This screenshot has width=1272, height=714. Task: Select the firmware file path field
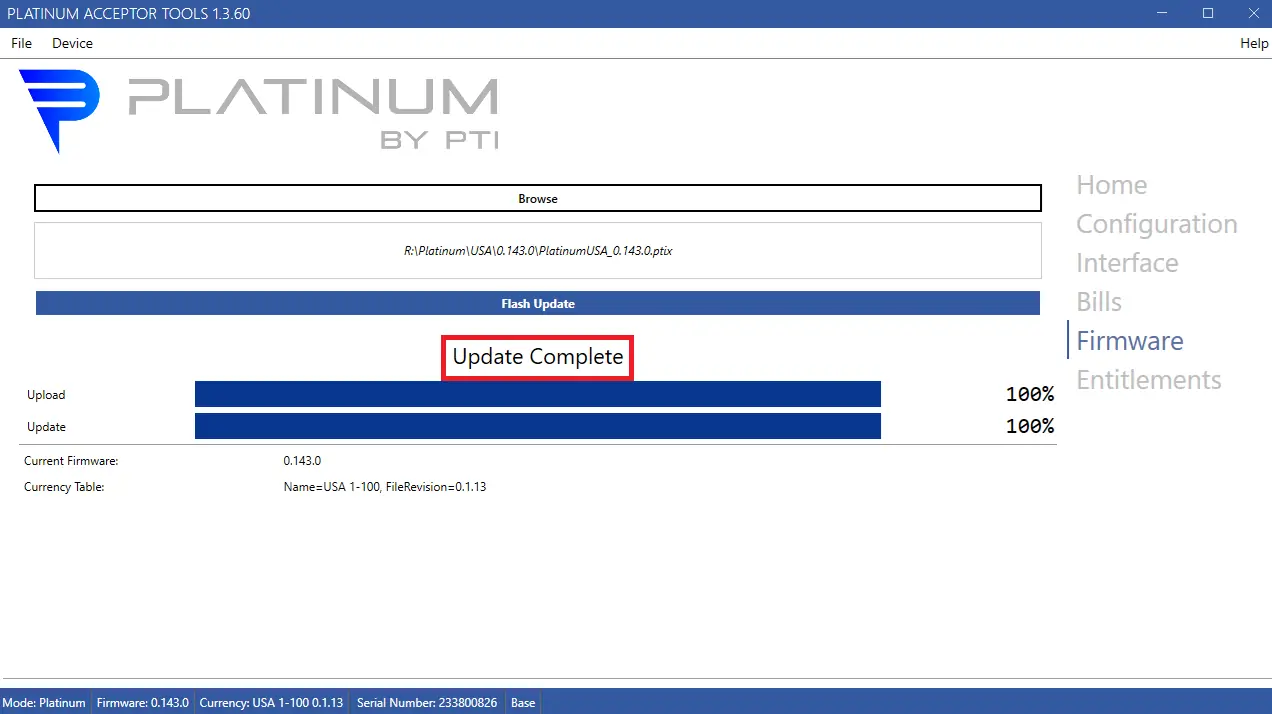tap(538, 251)
